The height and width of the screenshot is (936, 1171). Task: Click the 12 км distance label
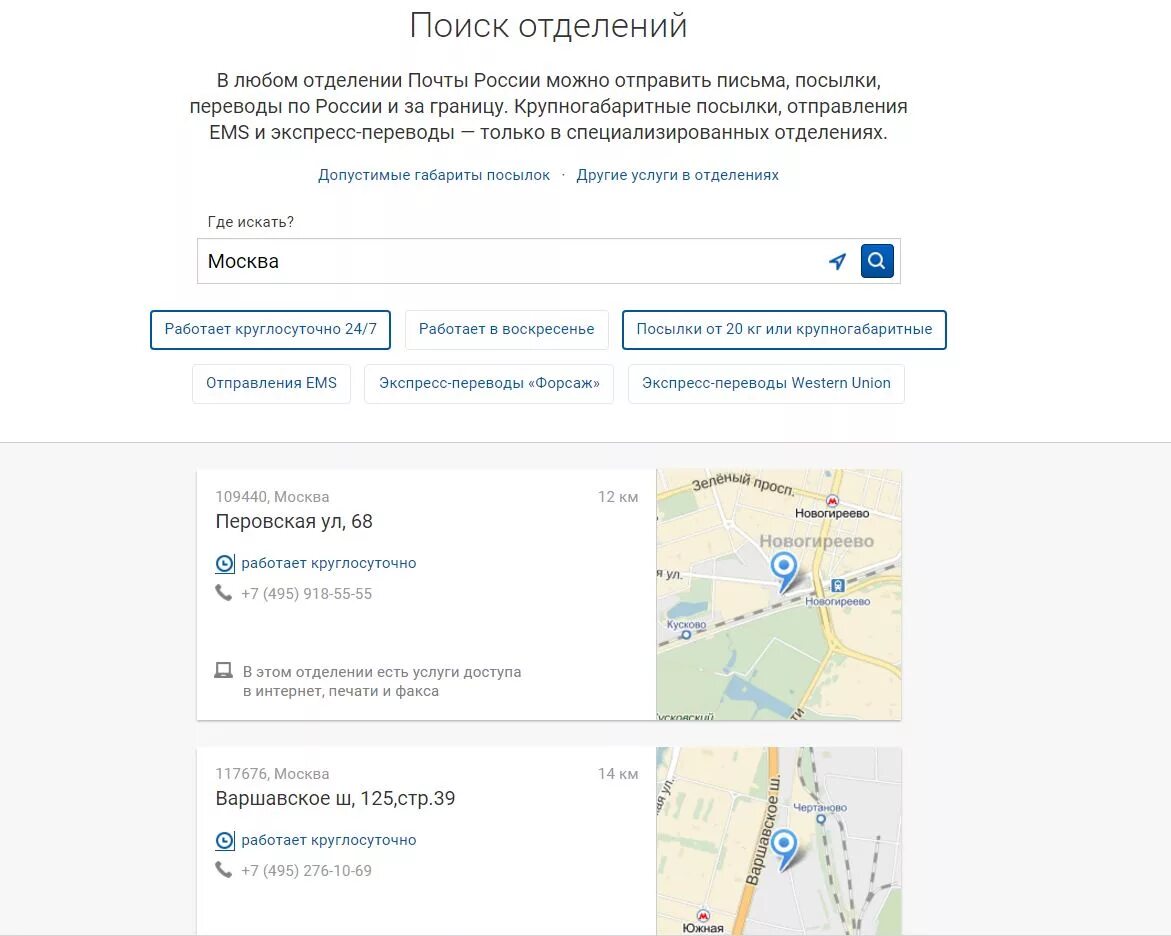618,497
